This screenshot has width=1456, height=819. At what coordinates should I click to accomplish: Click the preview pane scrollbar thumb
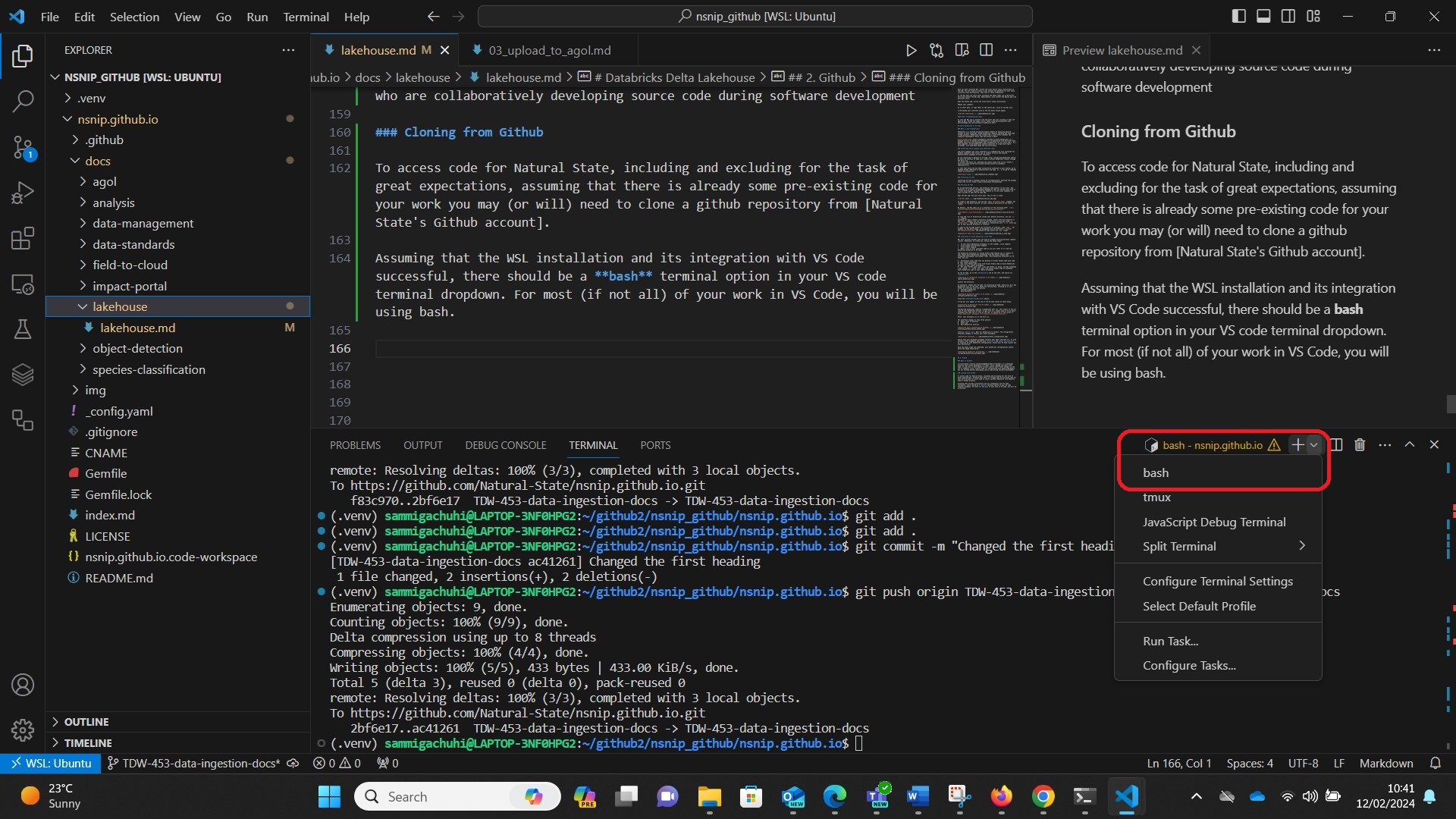point(1451,404)
